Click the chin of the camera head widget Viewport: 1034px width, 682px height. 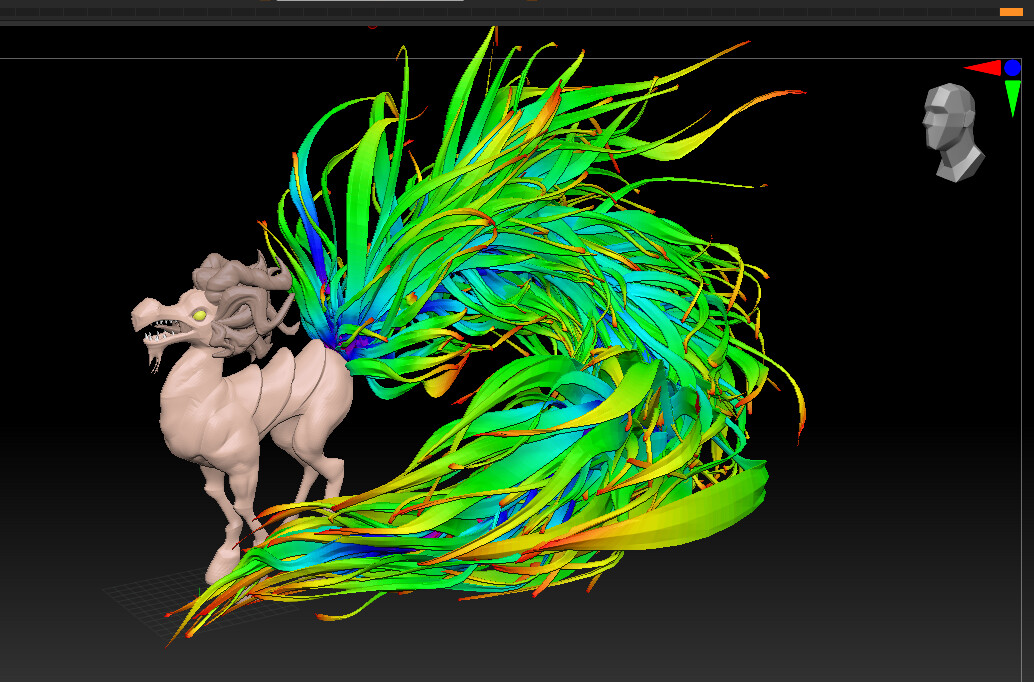tap(935, 148)
